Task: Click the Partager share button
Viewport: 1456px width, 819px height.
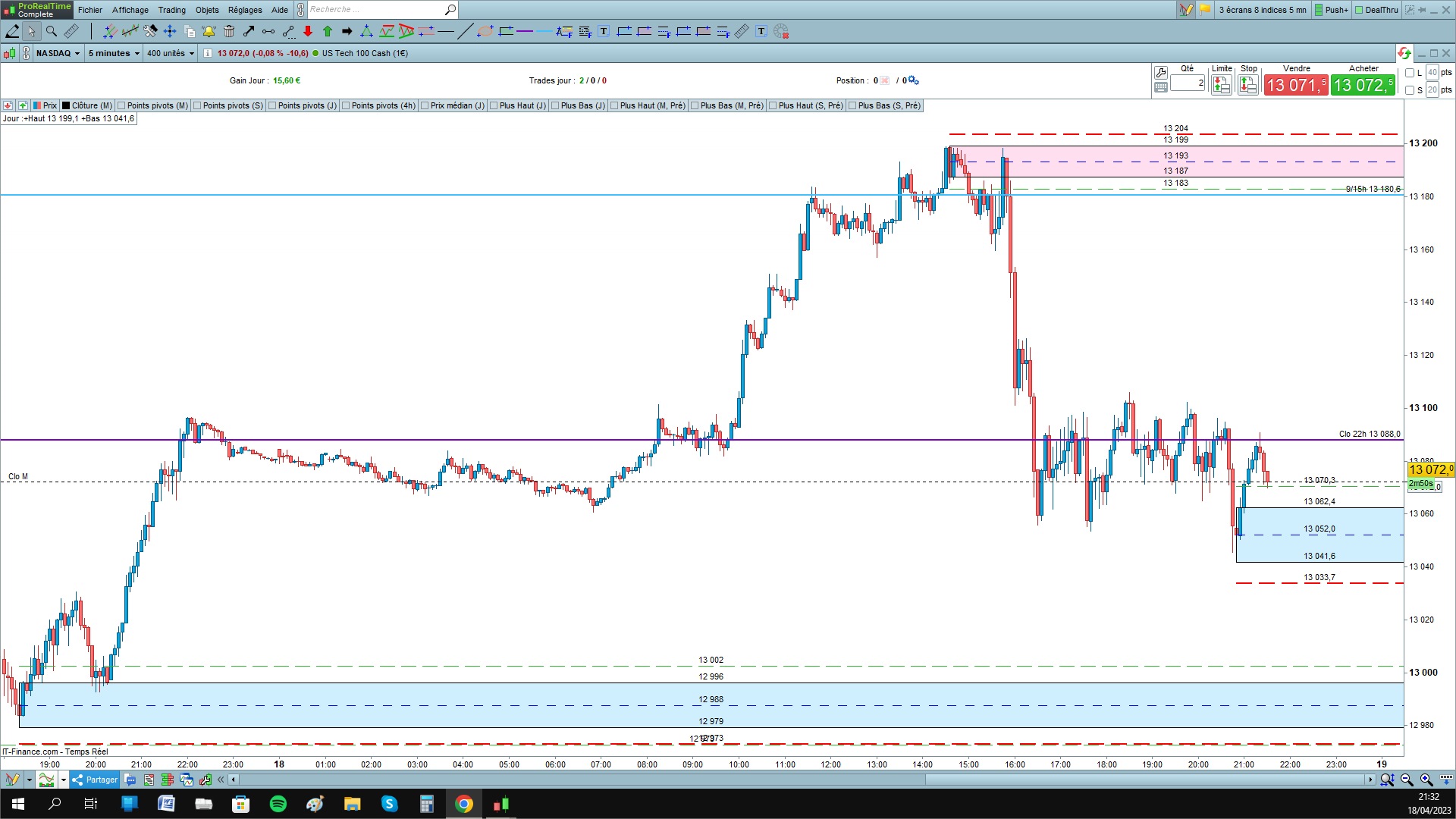Action: pyautogui.click(x=95, y=780)
